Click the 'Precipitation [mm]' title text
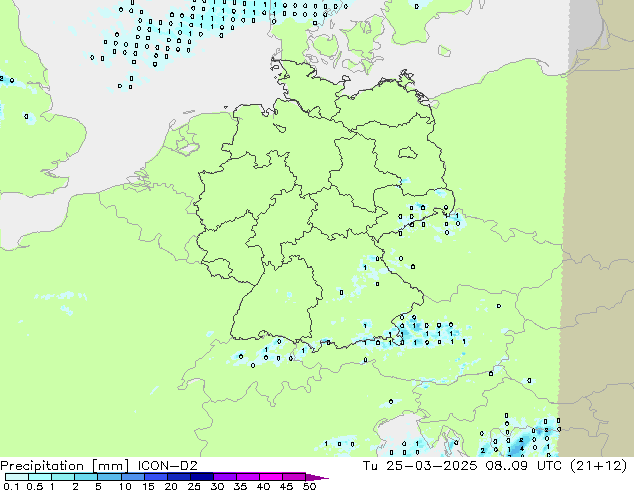 [x=64, y=466]
